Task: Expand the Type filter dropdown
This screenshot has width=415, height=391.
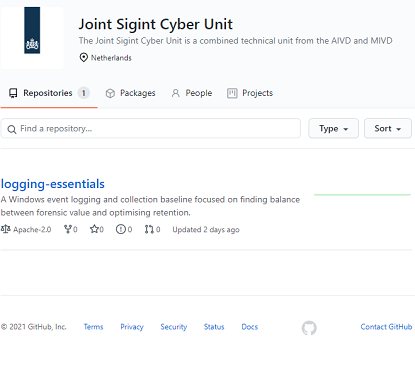Action: tap(333, 128)
